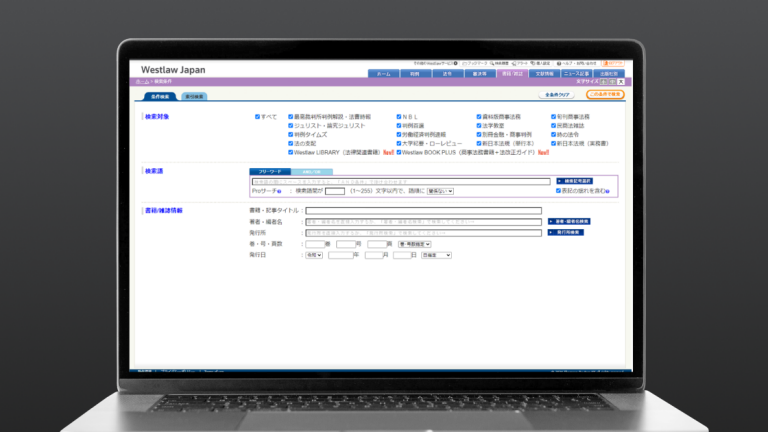
Task: Click the free-word search text field
Action: pos(401,182)
